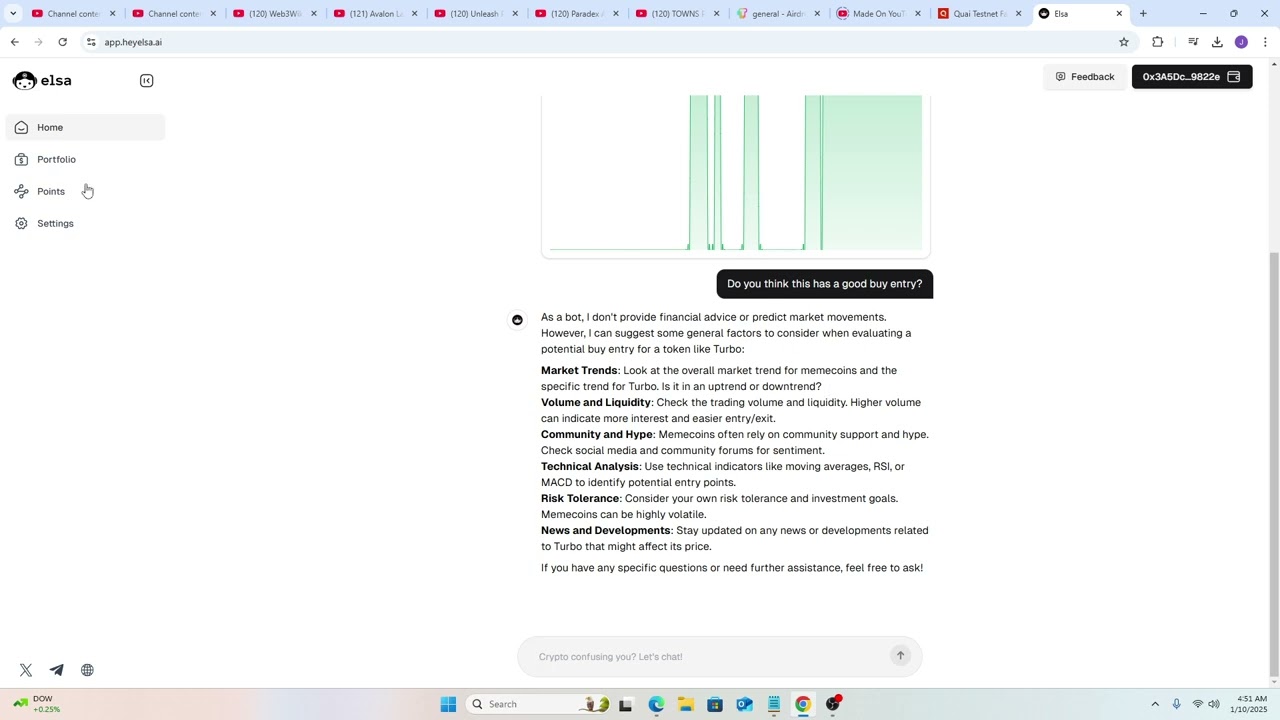Open Windows Start menu
Screen dimensions: 1280x720
(x=448, y=704)
